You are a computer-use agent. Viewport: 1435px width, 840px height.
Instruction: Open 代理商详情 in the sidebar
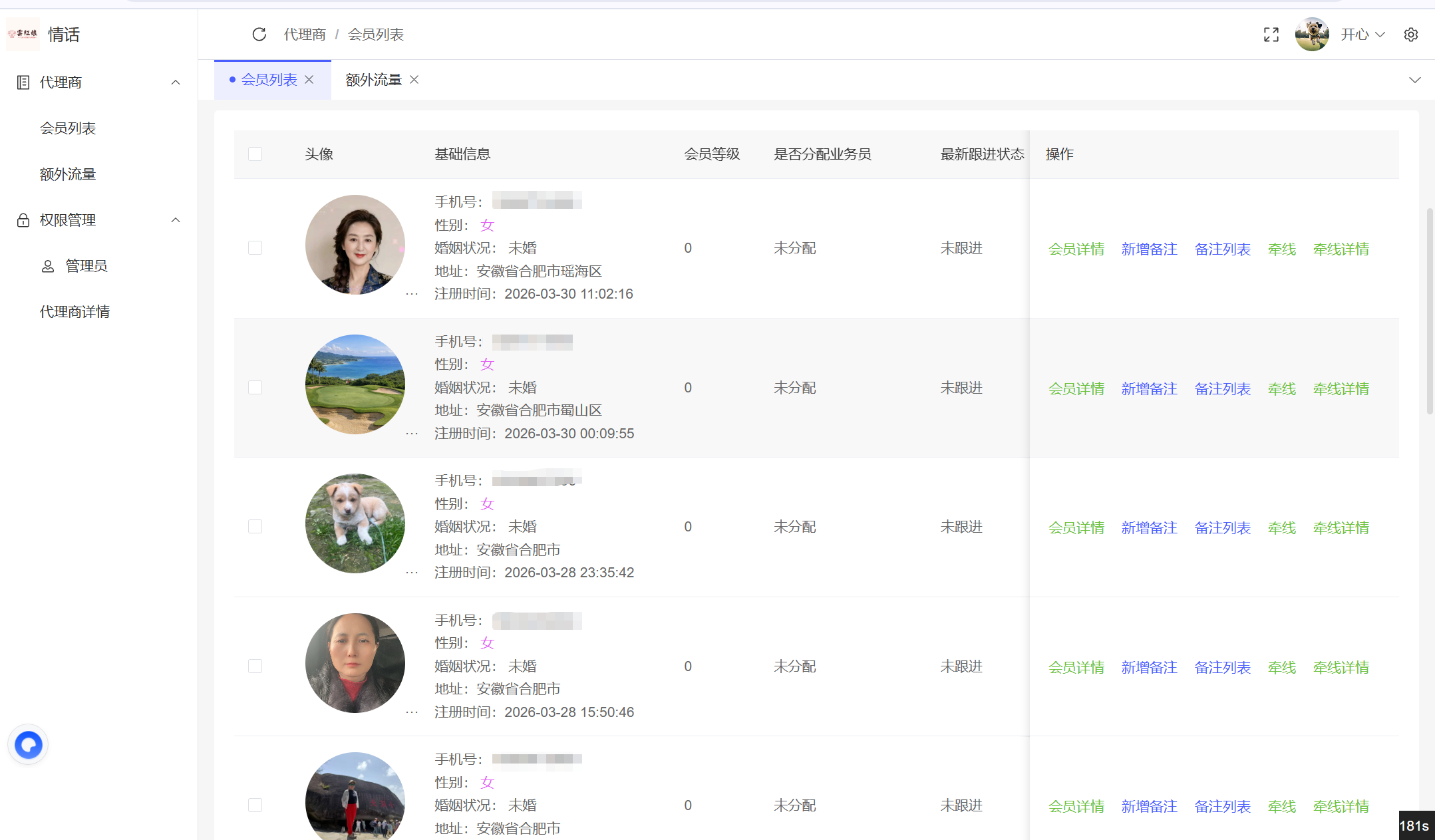click(x=75, y=312)
